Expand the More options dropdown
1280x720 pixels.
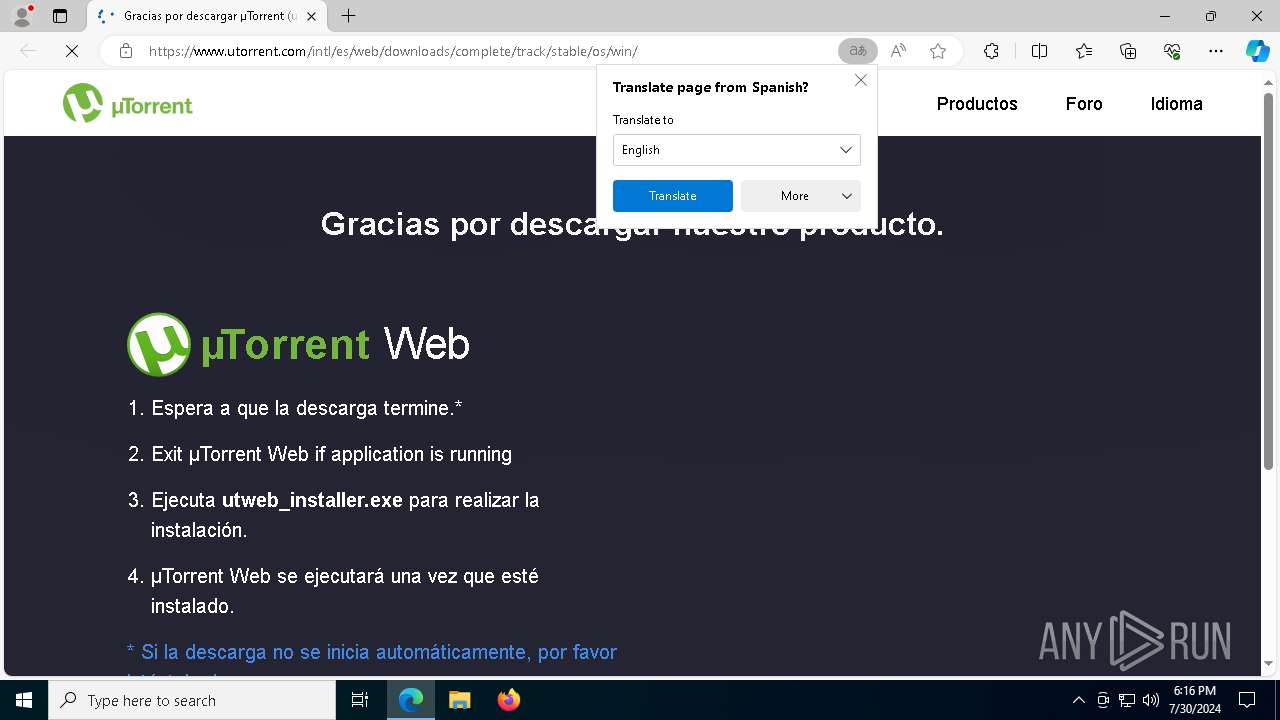(x=801, y=196)
